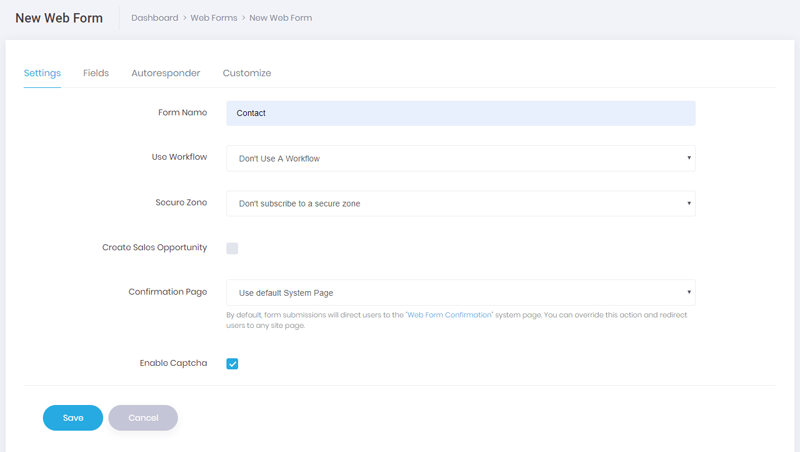Go to Web Forms in the breadcrumb
The height and width of the screenshot is (452, 800).
tap(214, 18)
